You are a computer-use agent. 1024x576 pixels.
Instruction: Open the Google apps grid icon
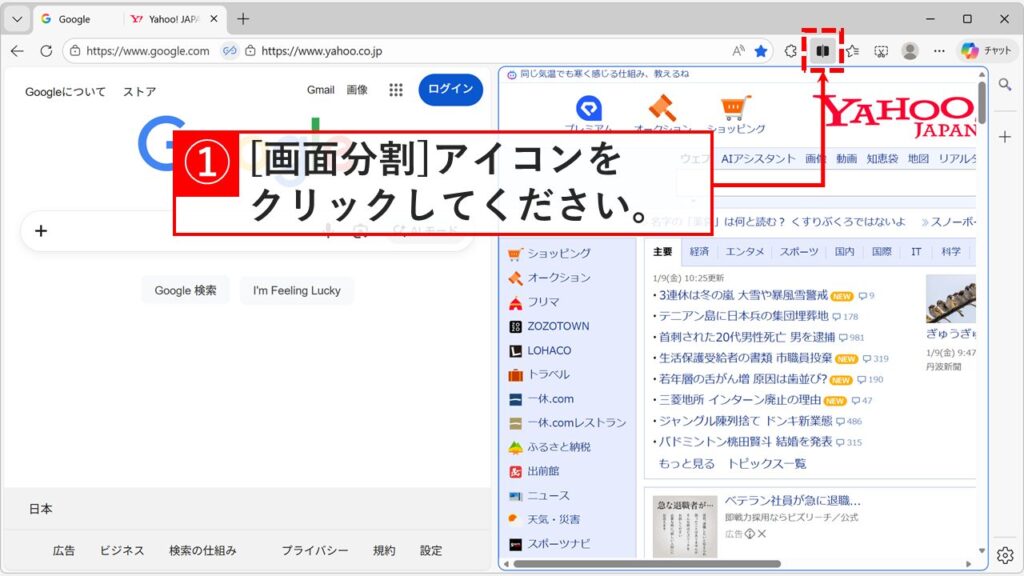coord(396,89)
